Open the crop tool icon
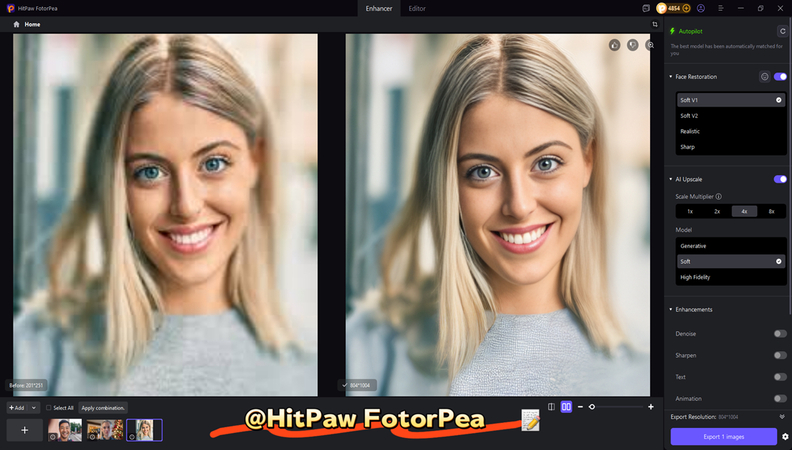The width and height of the screenshot is (792, 450). click(x=655, y=24)
